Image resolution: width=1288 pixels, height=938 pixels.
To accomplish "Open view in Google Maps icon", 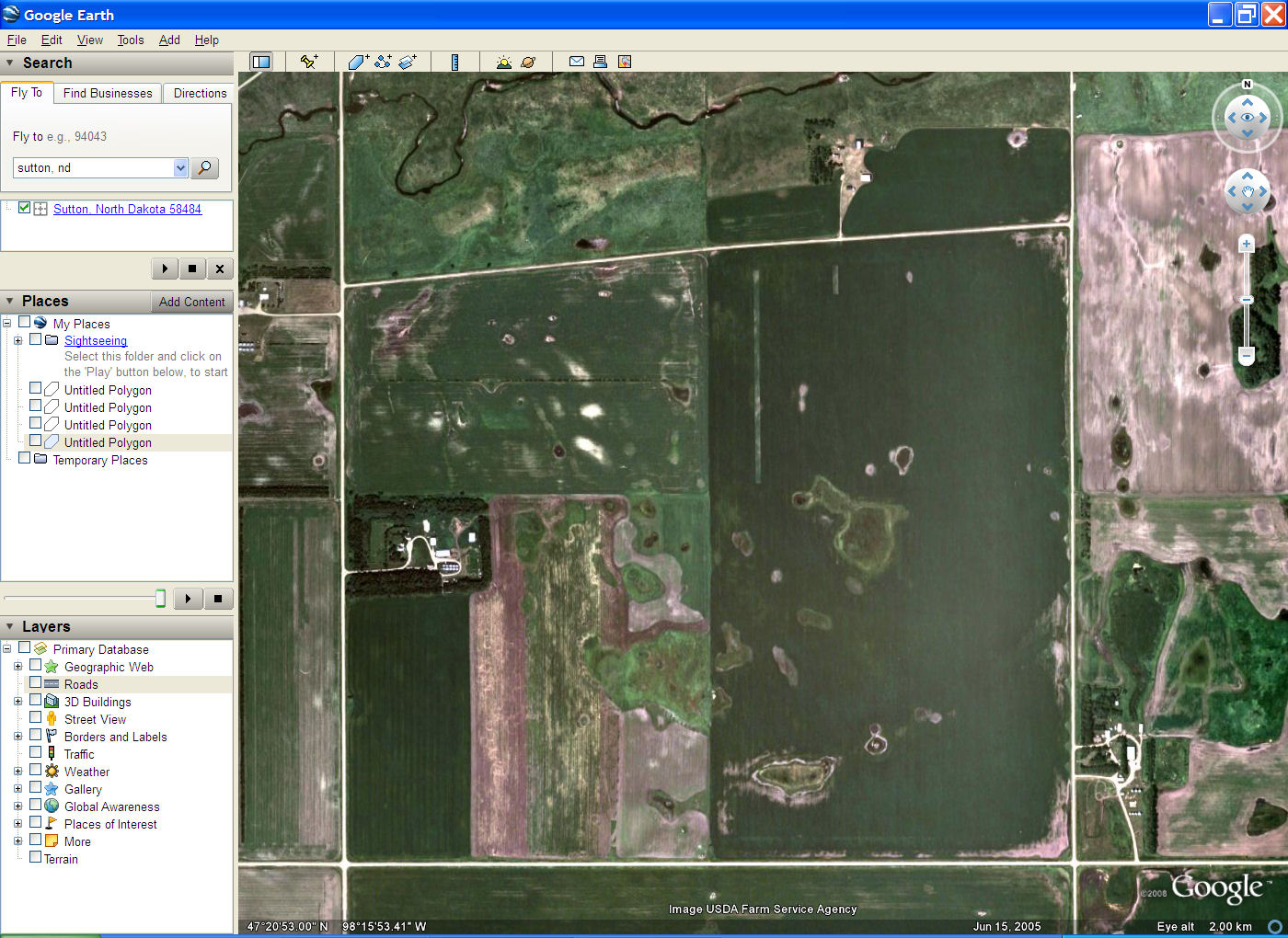I will pyautogui.click(x=625, y=62).
